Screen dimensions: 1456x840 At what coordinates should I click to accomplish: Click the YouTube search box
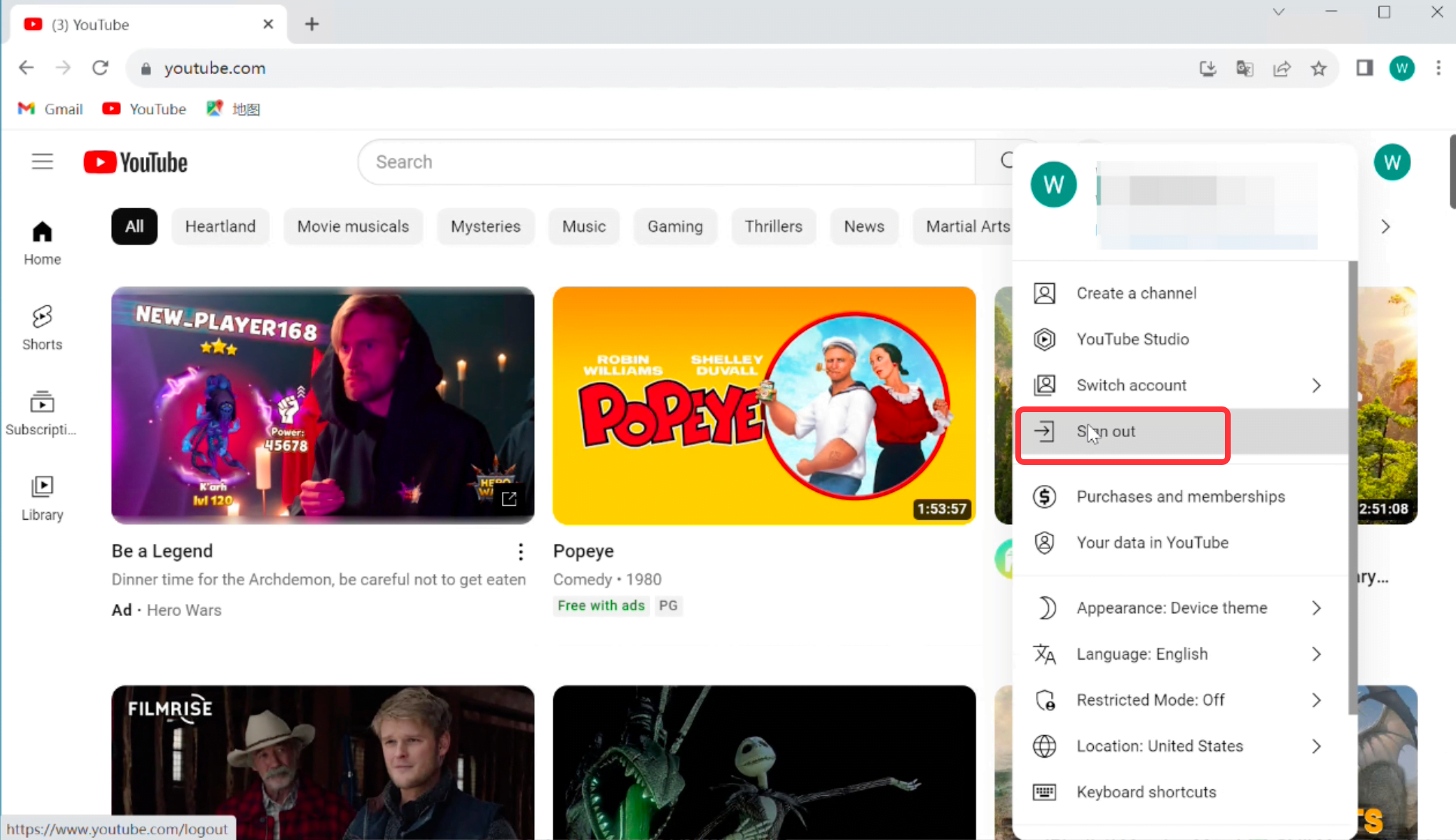667,162
